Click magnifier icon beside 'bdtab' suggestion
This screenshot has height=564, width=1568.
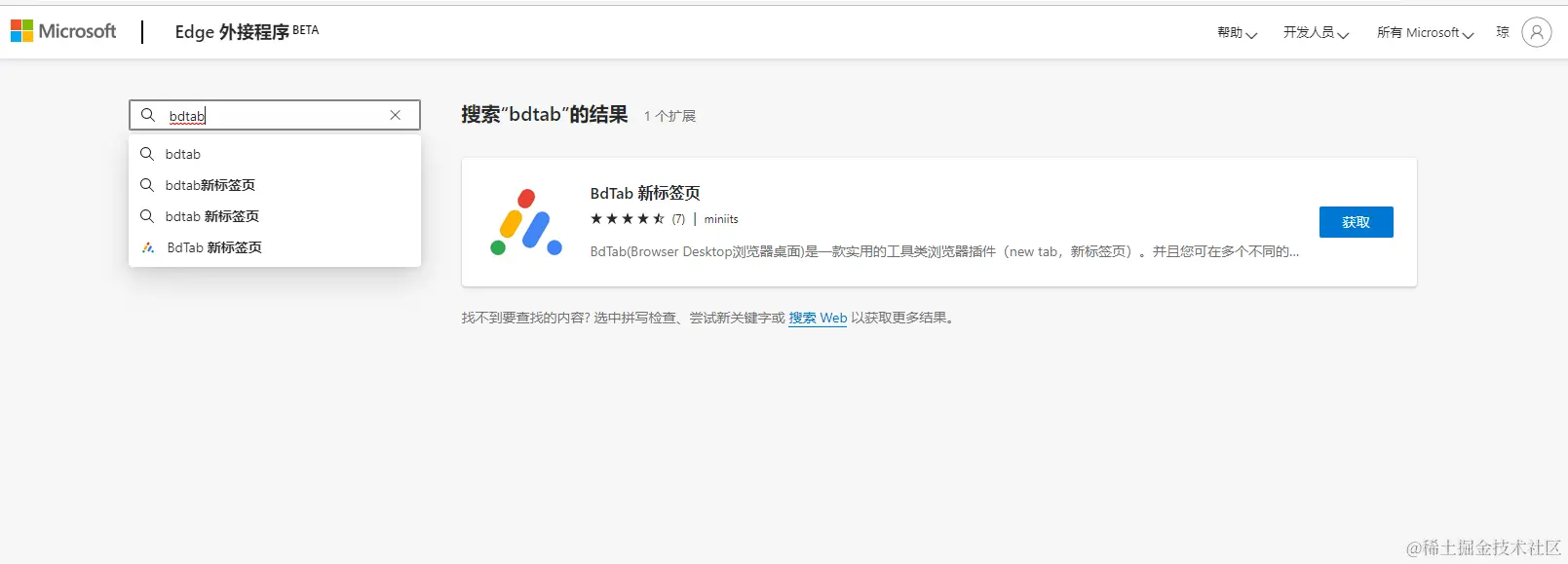point(147,154)
